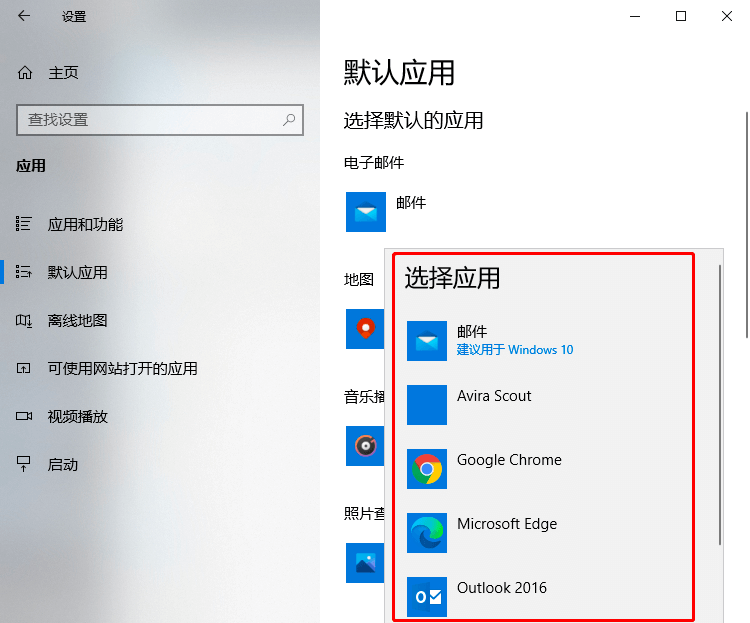Click the 查找设置 search field

(160, 120)
